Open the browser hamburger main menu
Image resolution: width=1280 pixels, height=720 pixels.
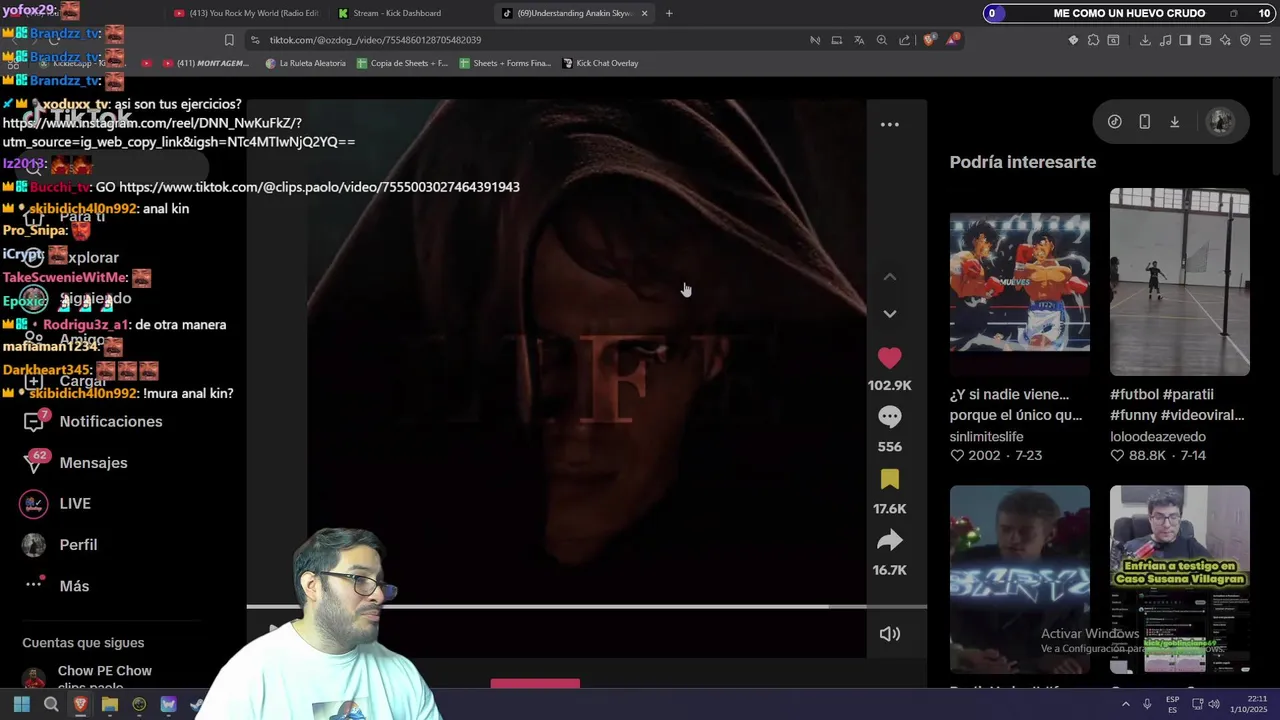click(x=1265, y=40)
